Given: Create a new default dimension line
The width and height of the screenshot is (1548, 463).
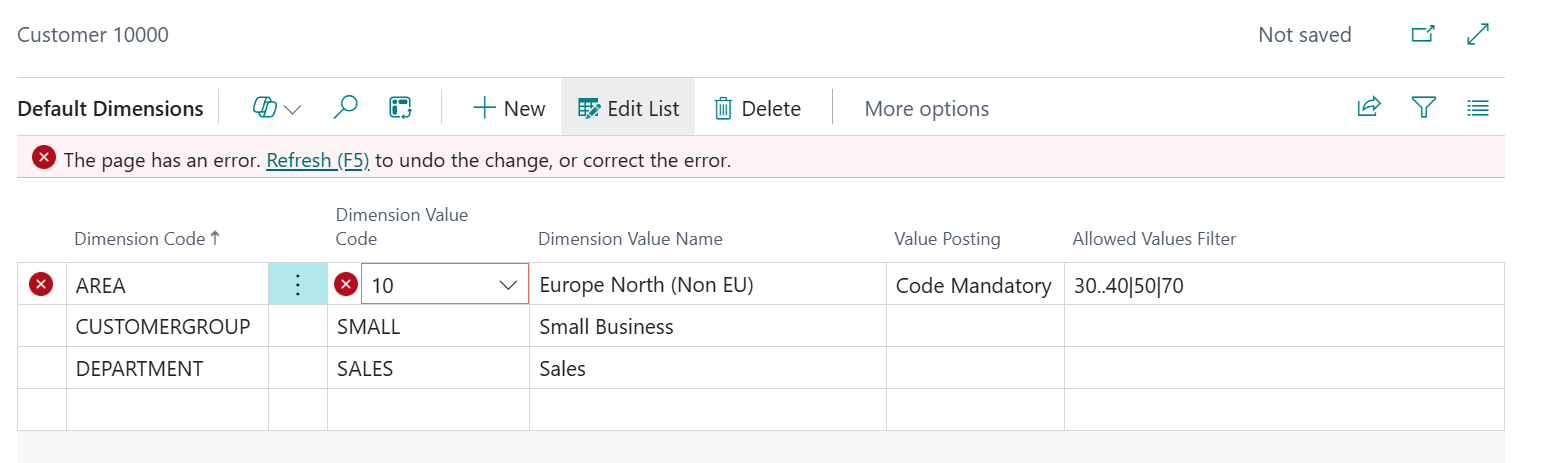Looking at the screenshot, I should 509,108.
